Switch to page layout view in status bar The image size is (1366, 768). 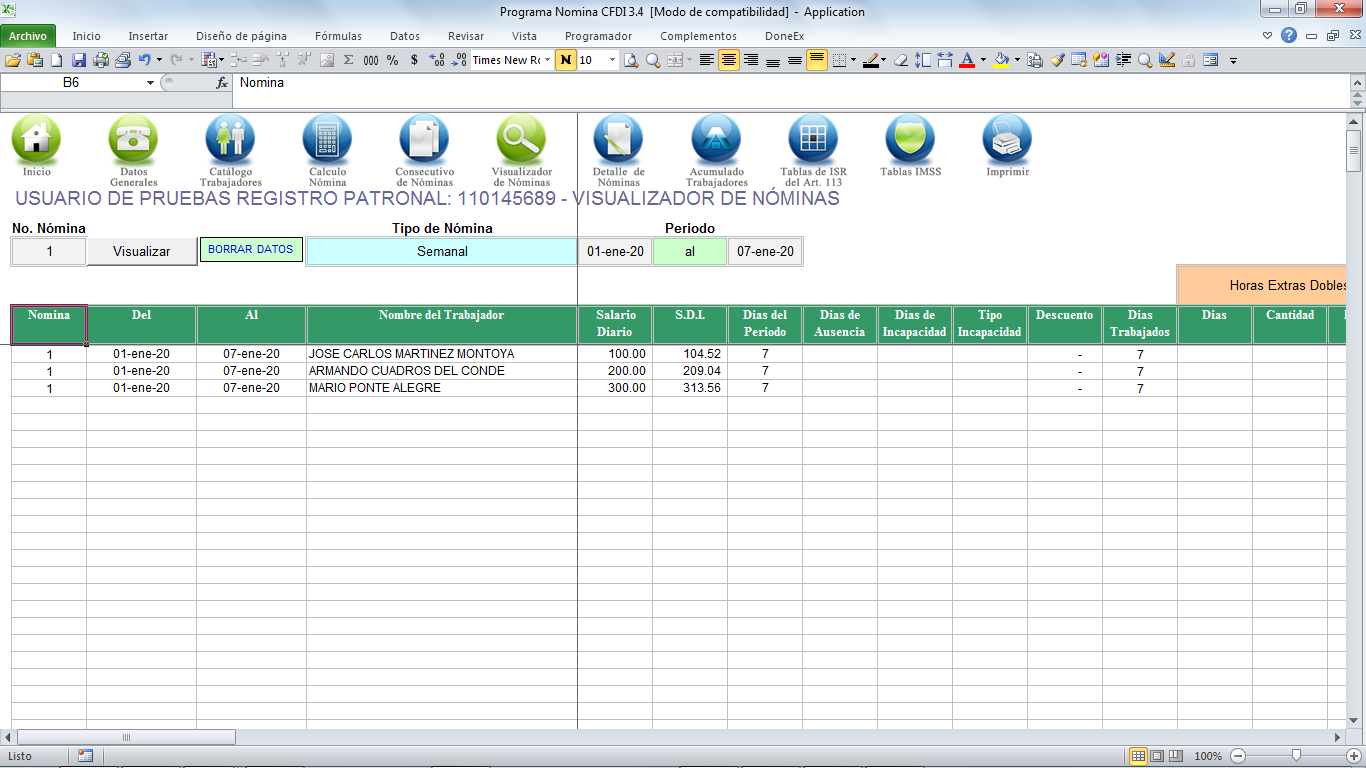tap(1157, 756)
